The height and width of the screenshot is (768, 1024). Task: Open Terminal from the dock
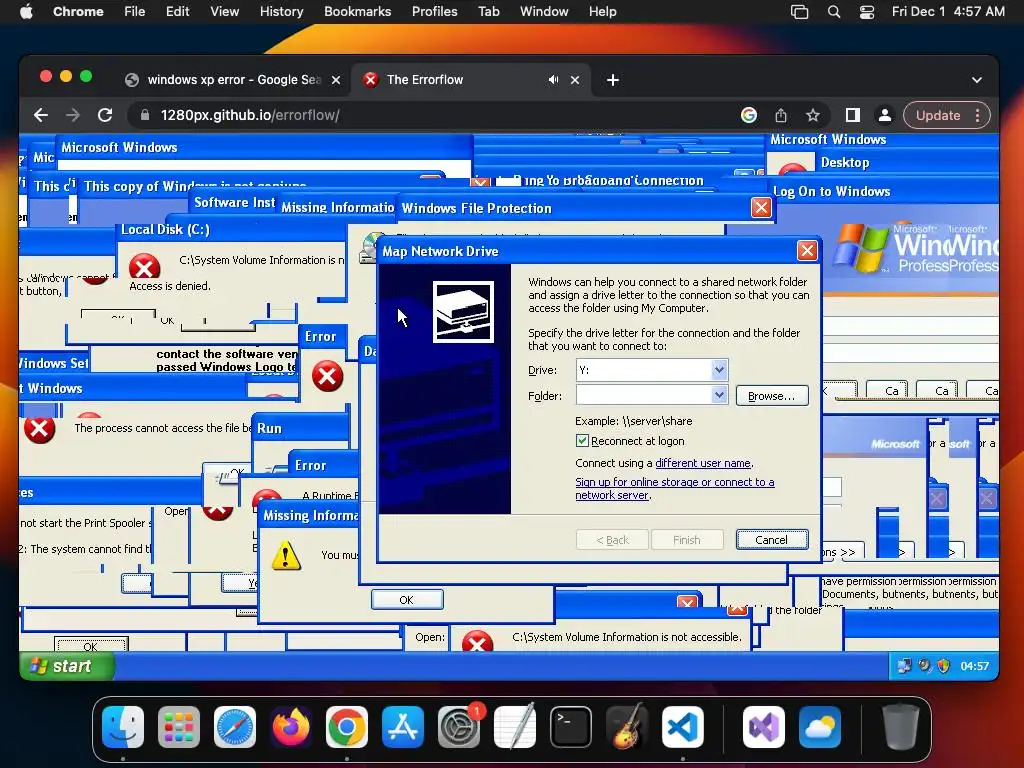(571, 727)
